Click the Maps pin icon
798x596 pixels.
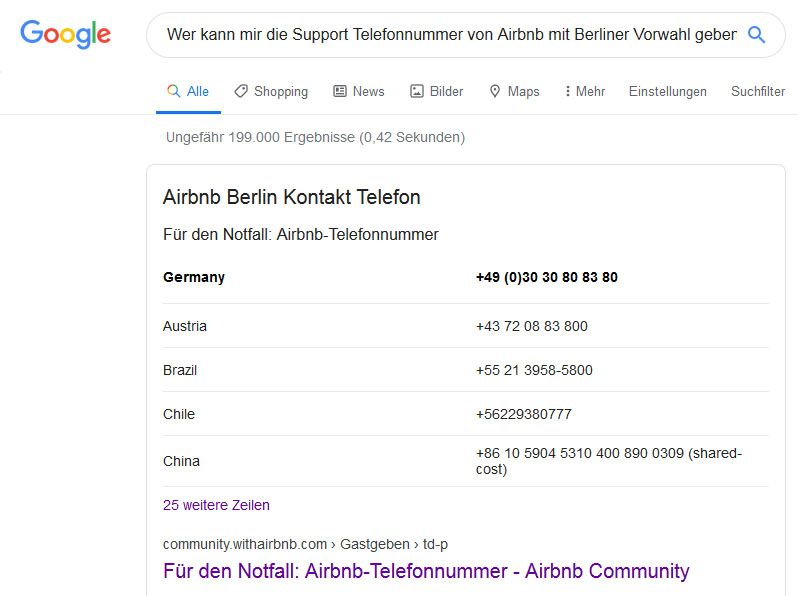coord(494,91)
